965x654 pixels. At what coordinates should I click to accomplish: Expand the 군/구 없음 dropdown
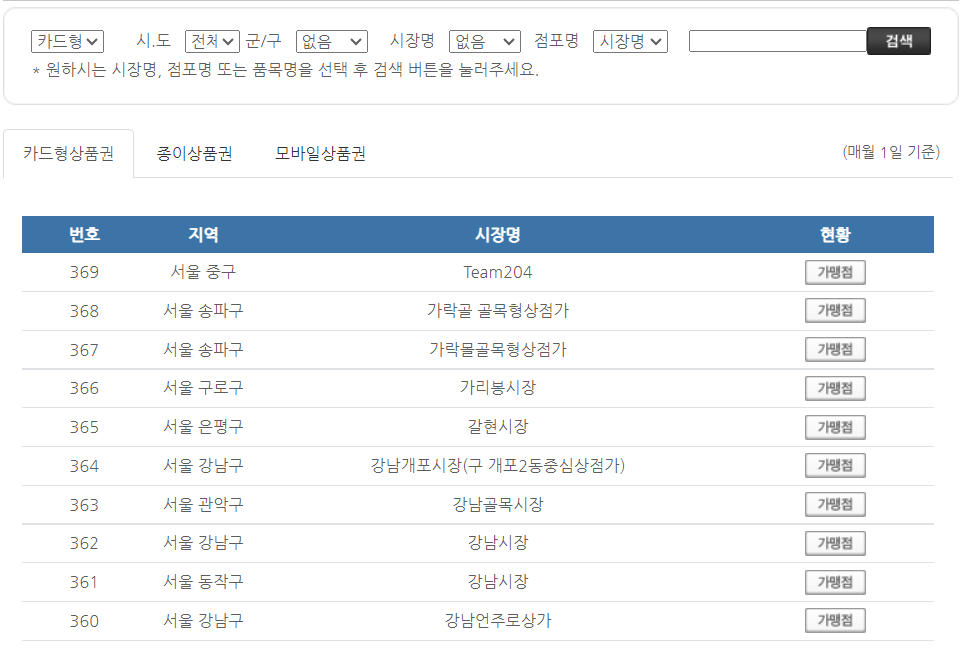pyautogui.click(x=332, y=41)
